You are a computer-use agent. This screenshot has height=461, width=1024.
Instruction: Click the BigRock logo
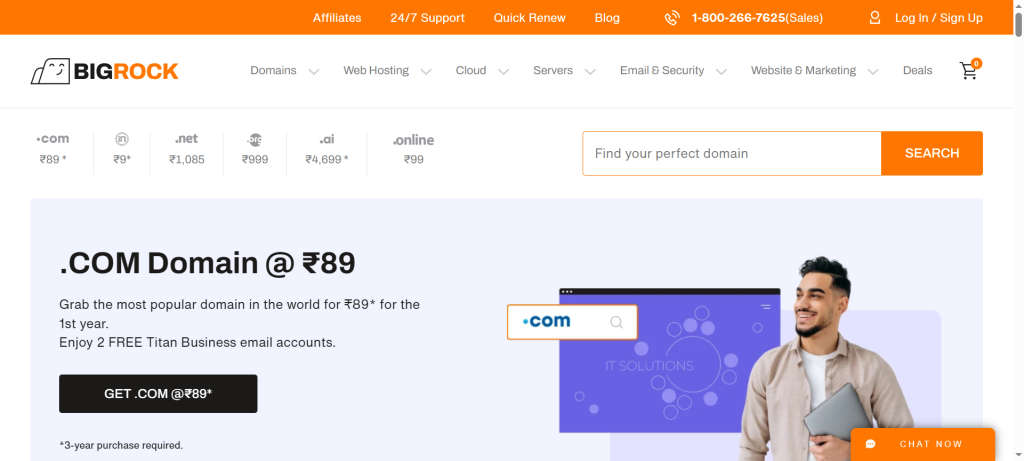104,71
